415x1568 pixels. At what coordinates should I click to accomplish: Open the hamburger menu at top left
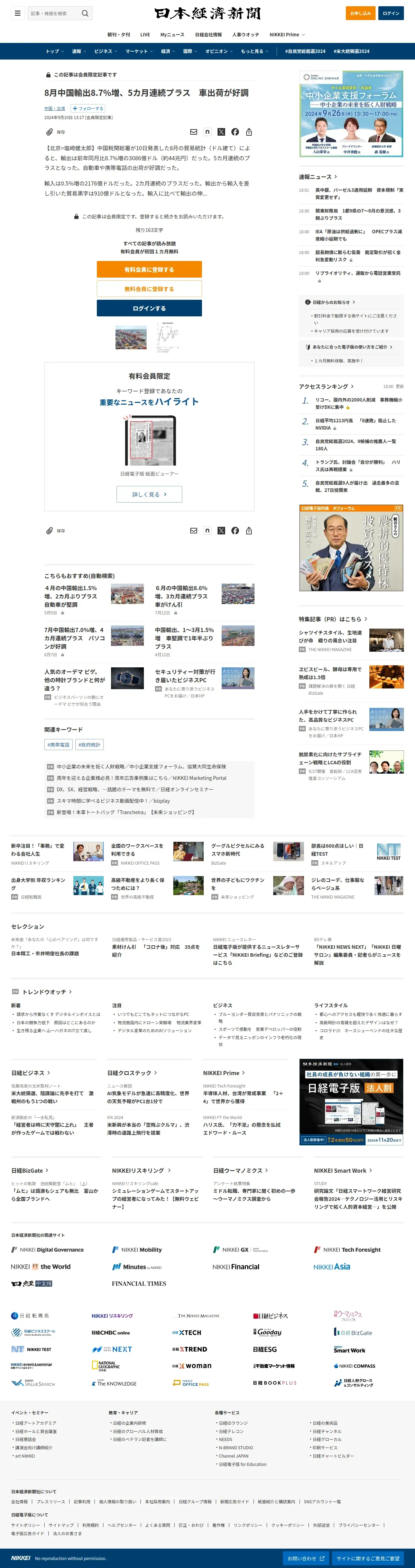[x=18, y=13]
